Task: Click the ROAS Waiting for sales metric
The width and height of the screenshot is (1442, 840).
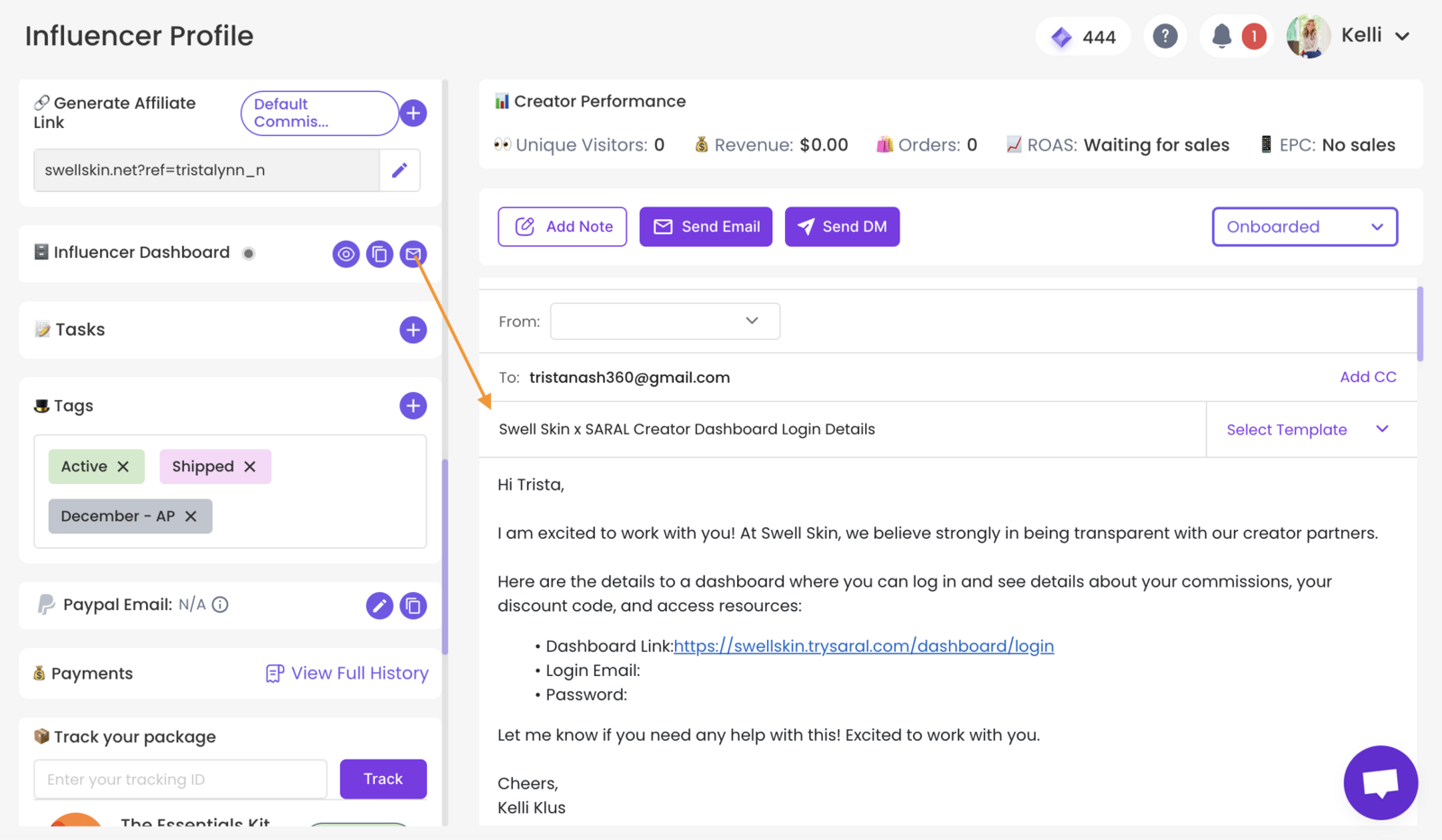Action: [1118, 145]
